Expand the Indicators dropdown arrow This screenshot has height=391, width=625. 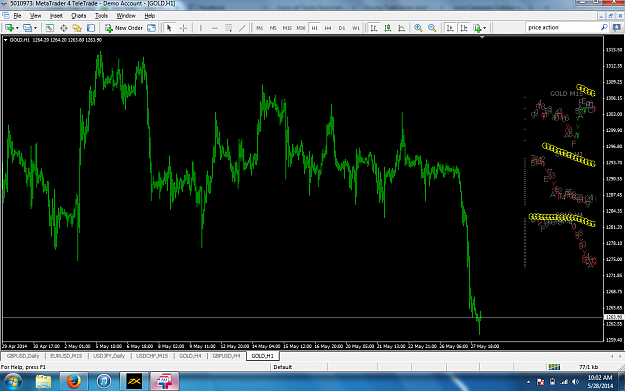click(485, 28)
